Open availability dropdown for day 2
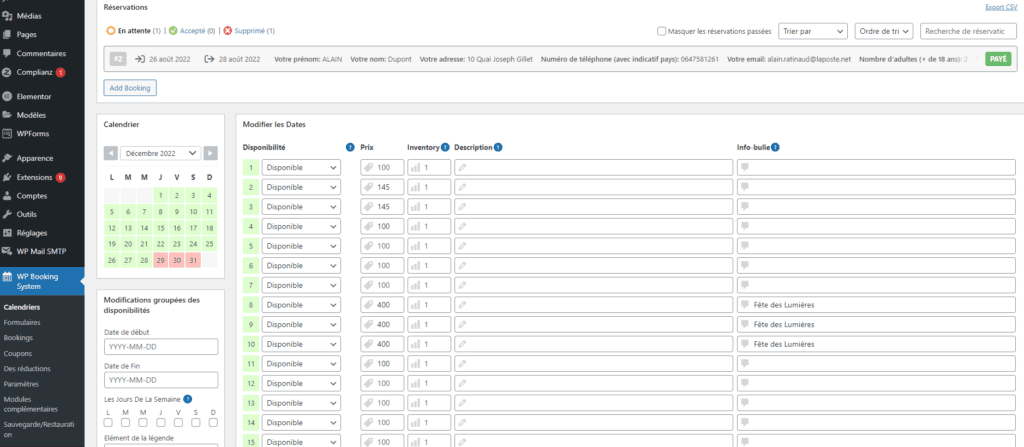The height and width of the screenshot is (447, 1024). tap(301, 187)
